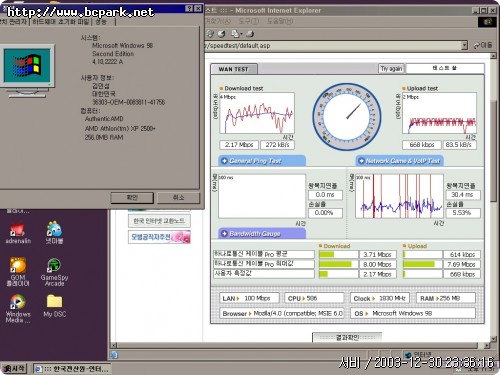Open the address bar dropdown arrow

click(x=464, y=45)
